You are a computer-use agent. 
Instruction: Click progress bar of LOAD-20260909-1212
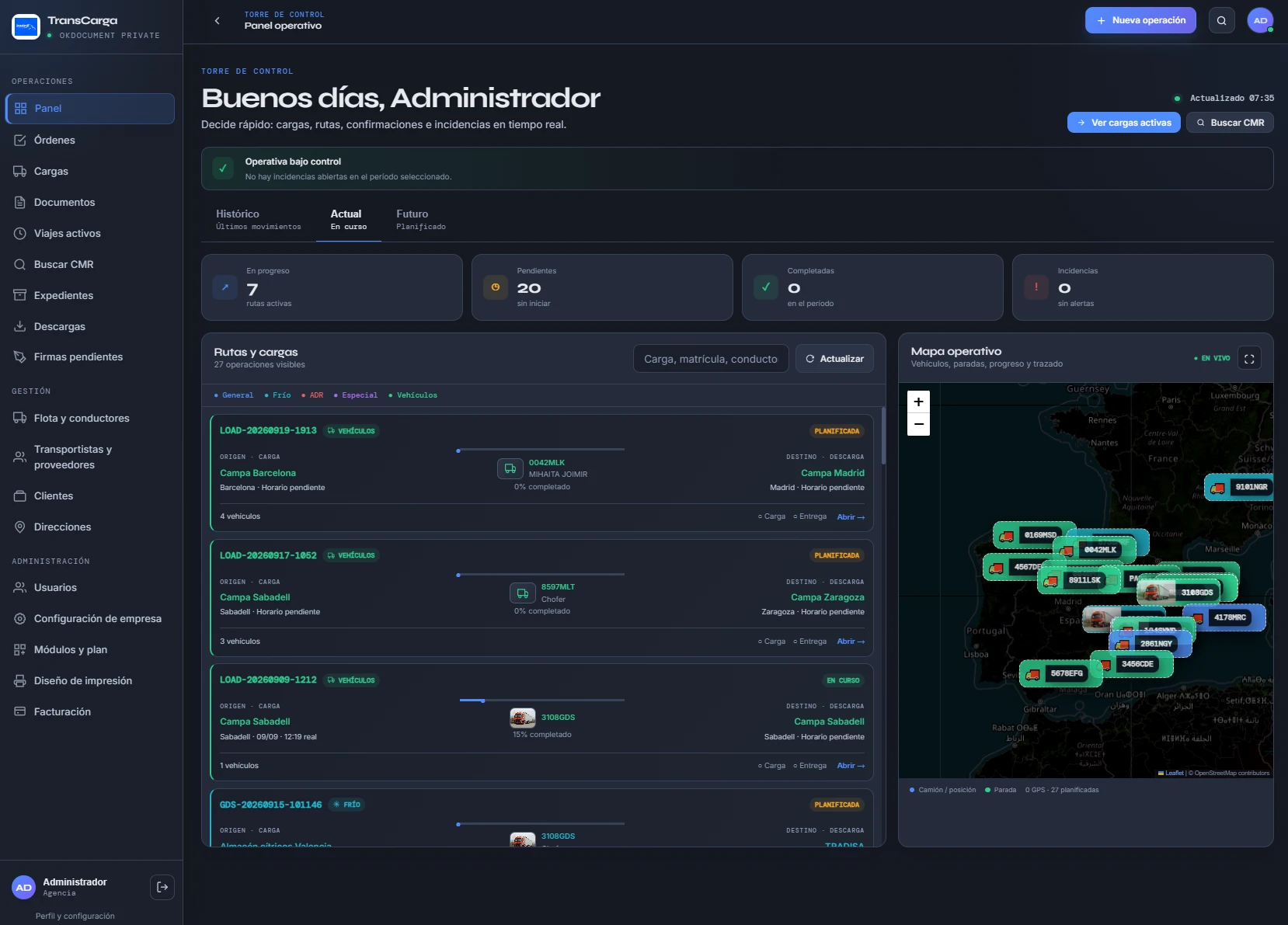pyautogui.click(x=541, y=701)
